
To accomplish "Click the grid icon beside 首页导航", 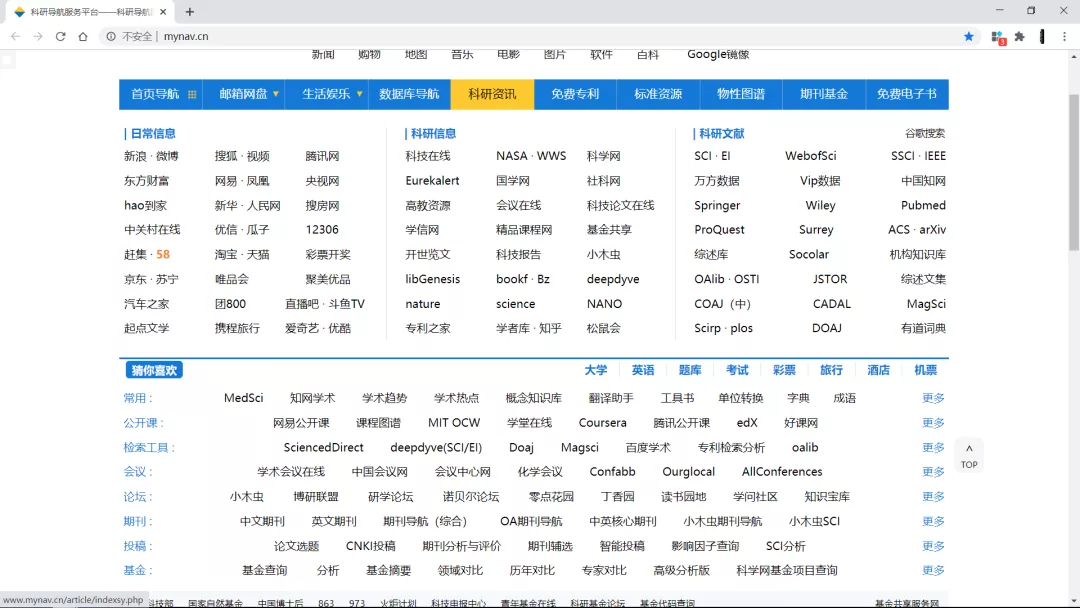I will coord(192,94).
